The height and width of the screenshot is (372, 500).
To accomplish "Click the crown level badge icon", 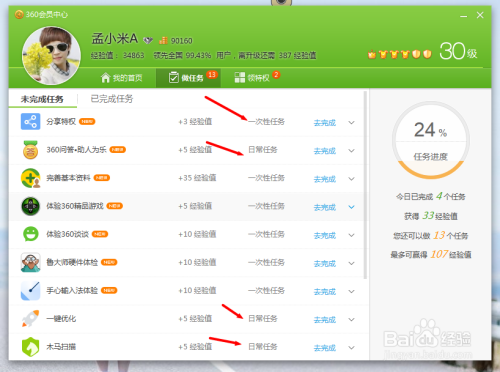I will coord(372,54).
